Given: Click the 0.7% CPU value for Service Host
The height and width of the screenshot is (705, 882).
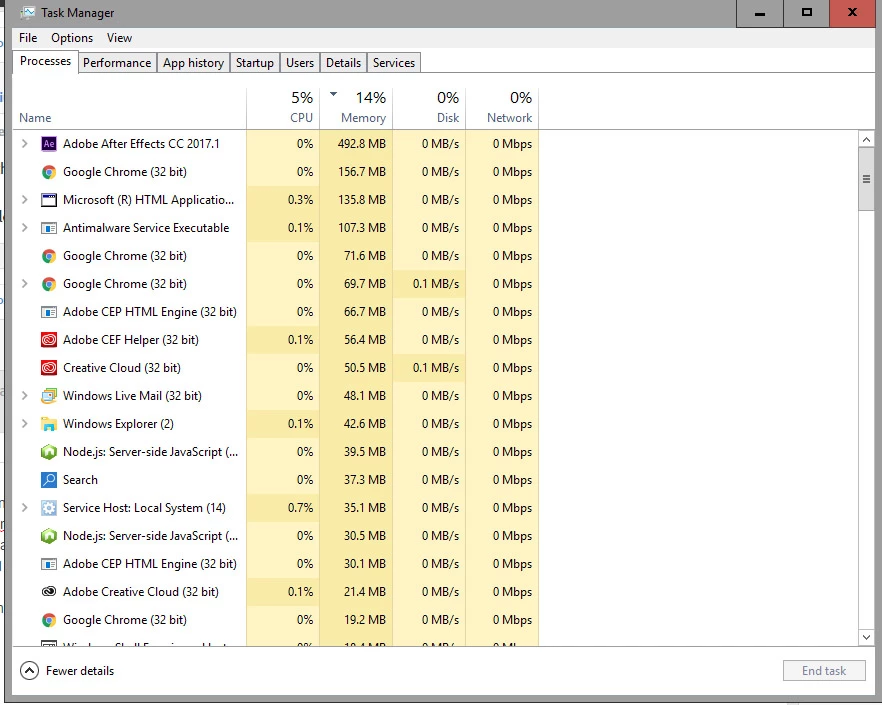Looking at the screenshot, I should point(300,508).
